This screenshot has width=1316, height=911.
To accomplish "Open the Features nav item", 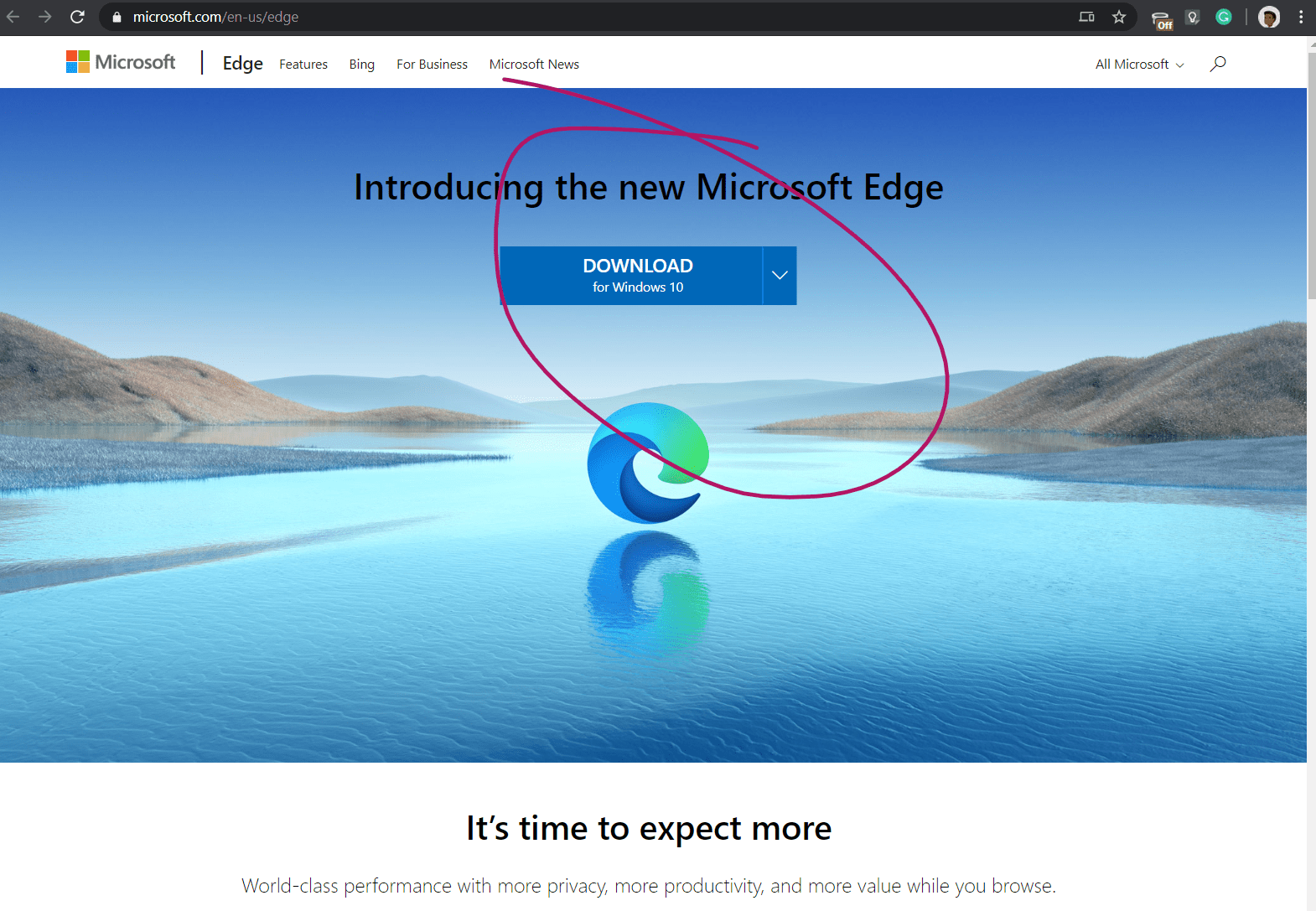I will click(303, 65).
